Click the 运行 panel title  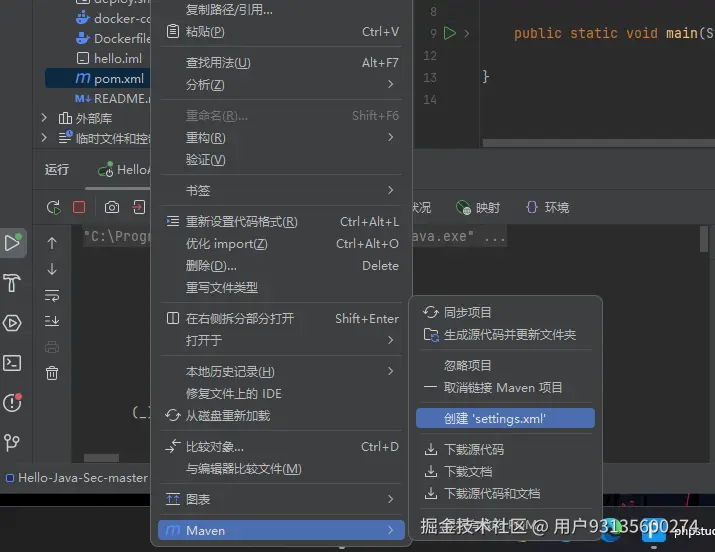point(57,170)
